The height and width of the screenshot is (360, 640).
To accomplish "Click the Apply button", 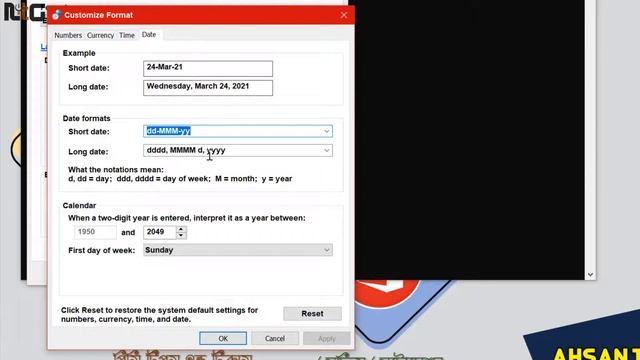I will click(x=327, y=338).
